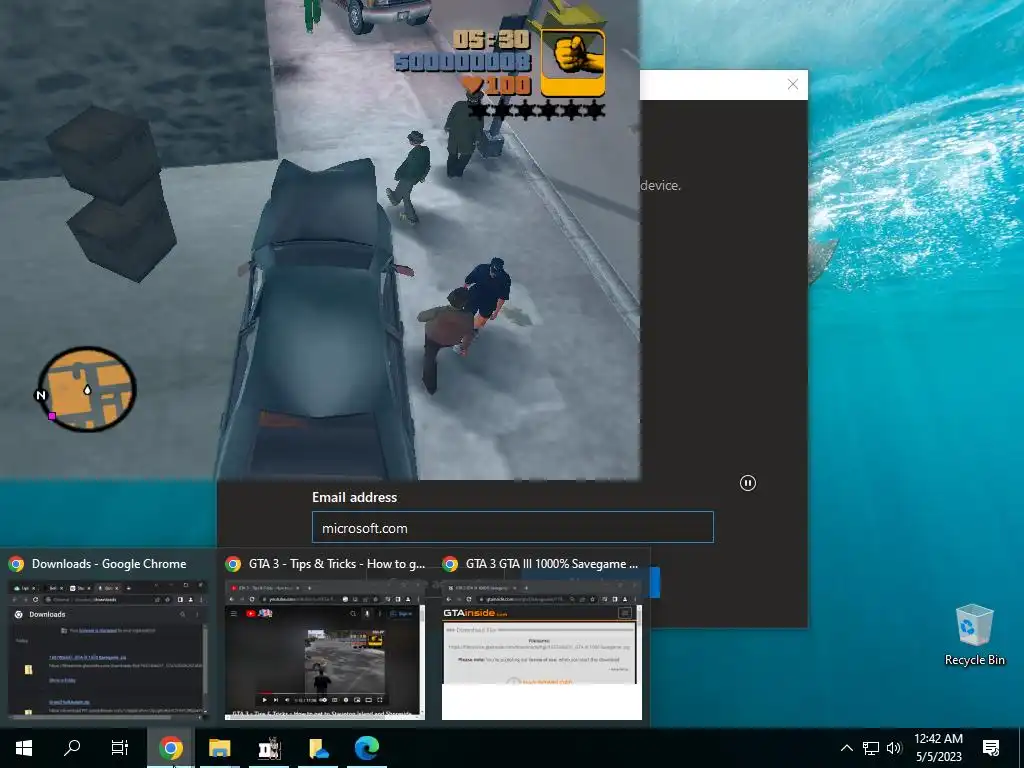Click the 'Downloads - Google Chrome' preview title

coord(109,564)
